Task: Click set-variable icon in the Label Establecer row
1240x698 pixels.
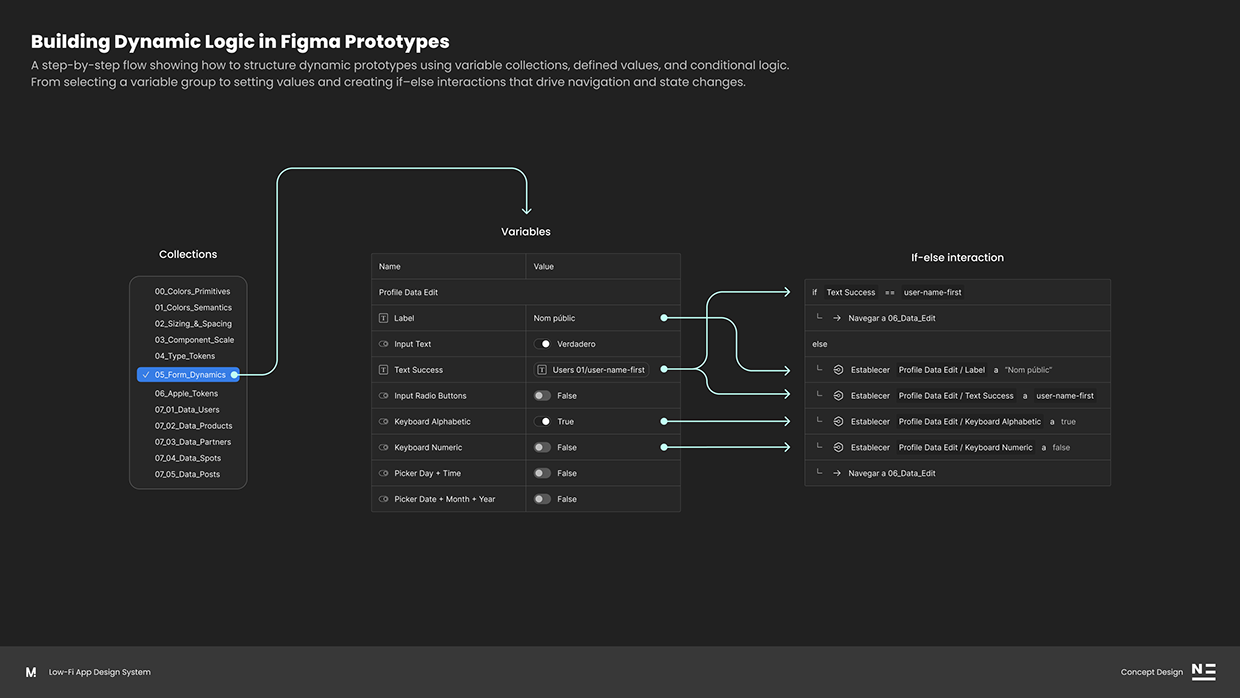Action: pos(838,370)
